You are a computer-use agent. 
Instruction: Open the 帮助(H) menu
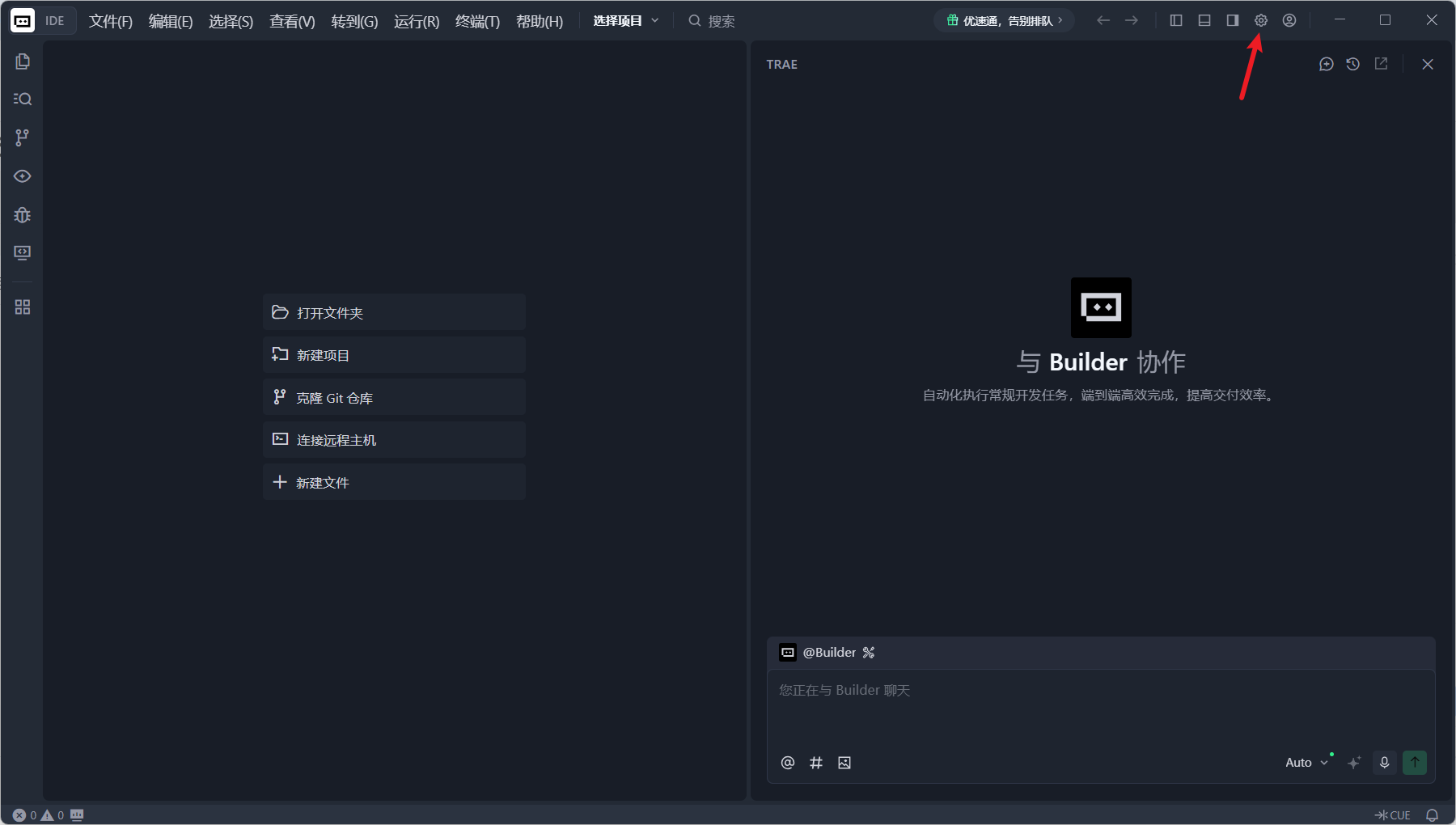(540, 21)
